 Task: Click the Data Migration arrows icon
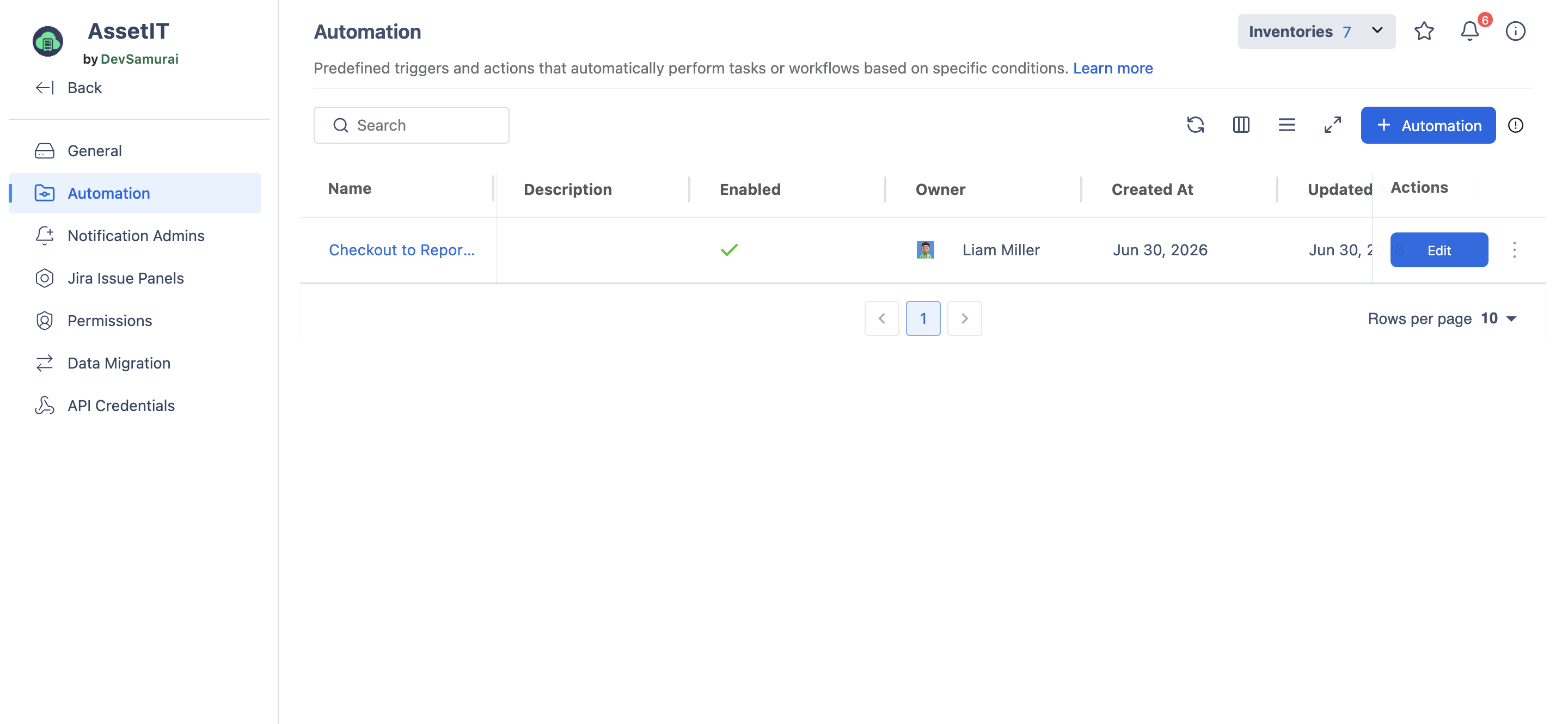pos(45,363)
